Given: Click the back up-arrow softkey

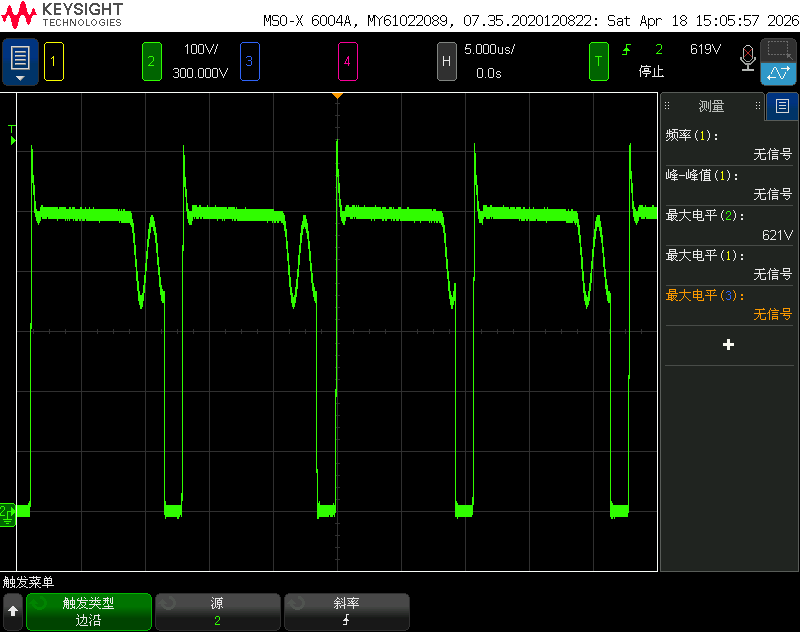Looking at the screenshot, I should tap(13, 612).
